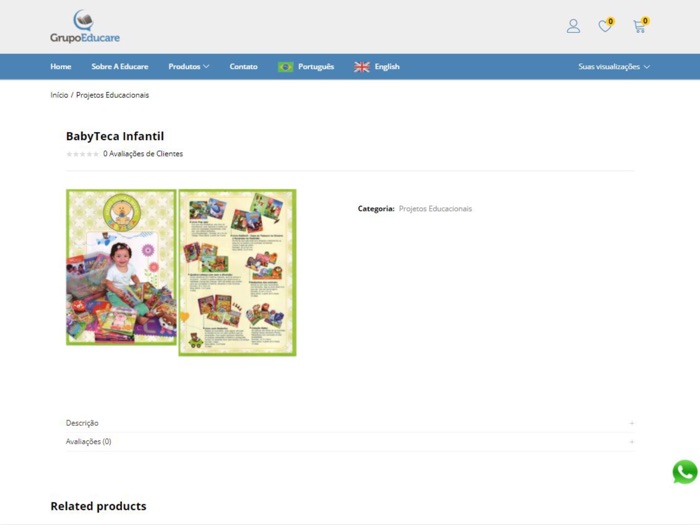Click the plus icon beside Descrição

632,423
